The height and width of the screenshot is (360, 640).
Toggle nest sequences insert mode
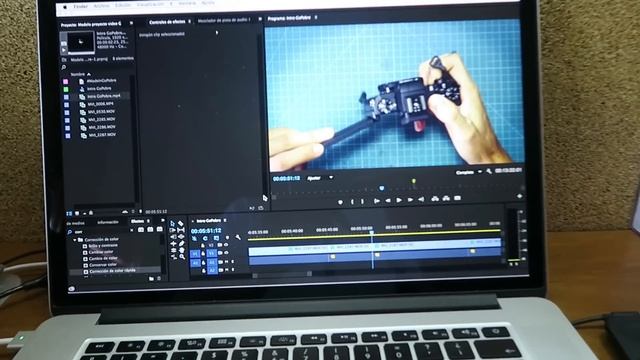pos(194,238)
